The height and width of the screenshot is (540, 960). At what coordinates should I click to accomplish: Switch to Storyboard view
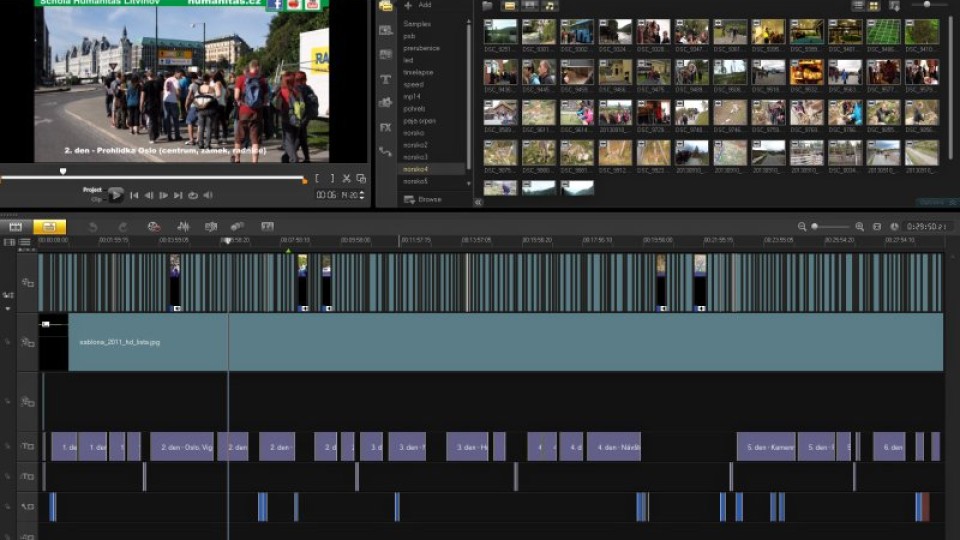[x=15, y=227]
